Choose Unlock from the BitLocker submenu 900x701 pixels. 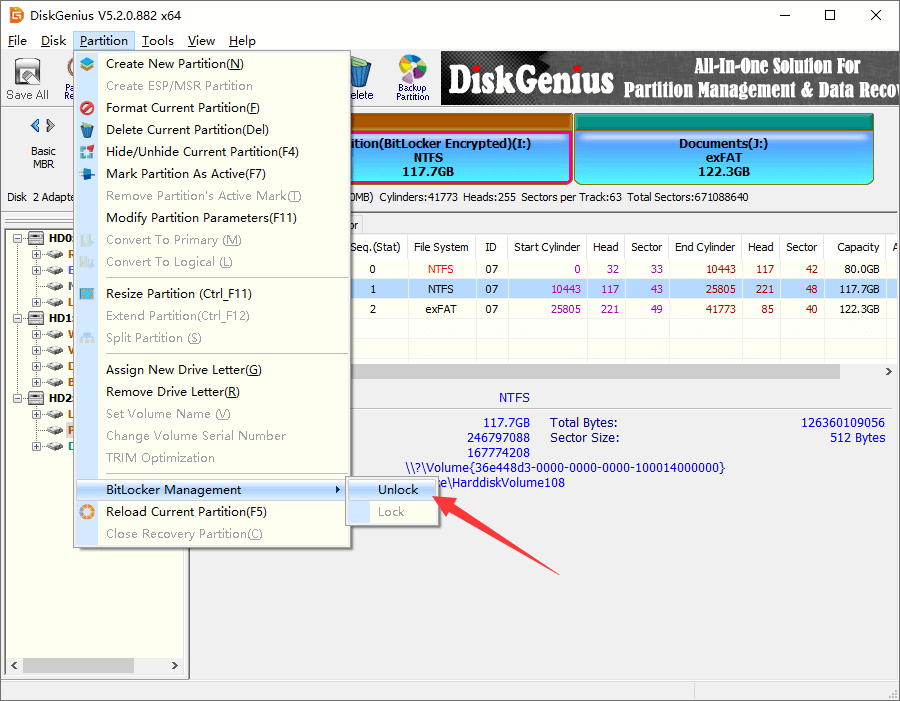tap(398, 490)
